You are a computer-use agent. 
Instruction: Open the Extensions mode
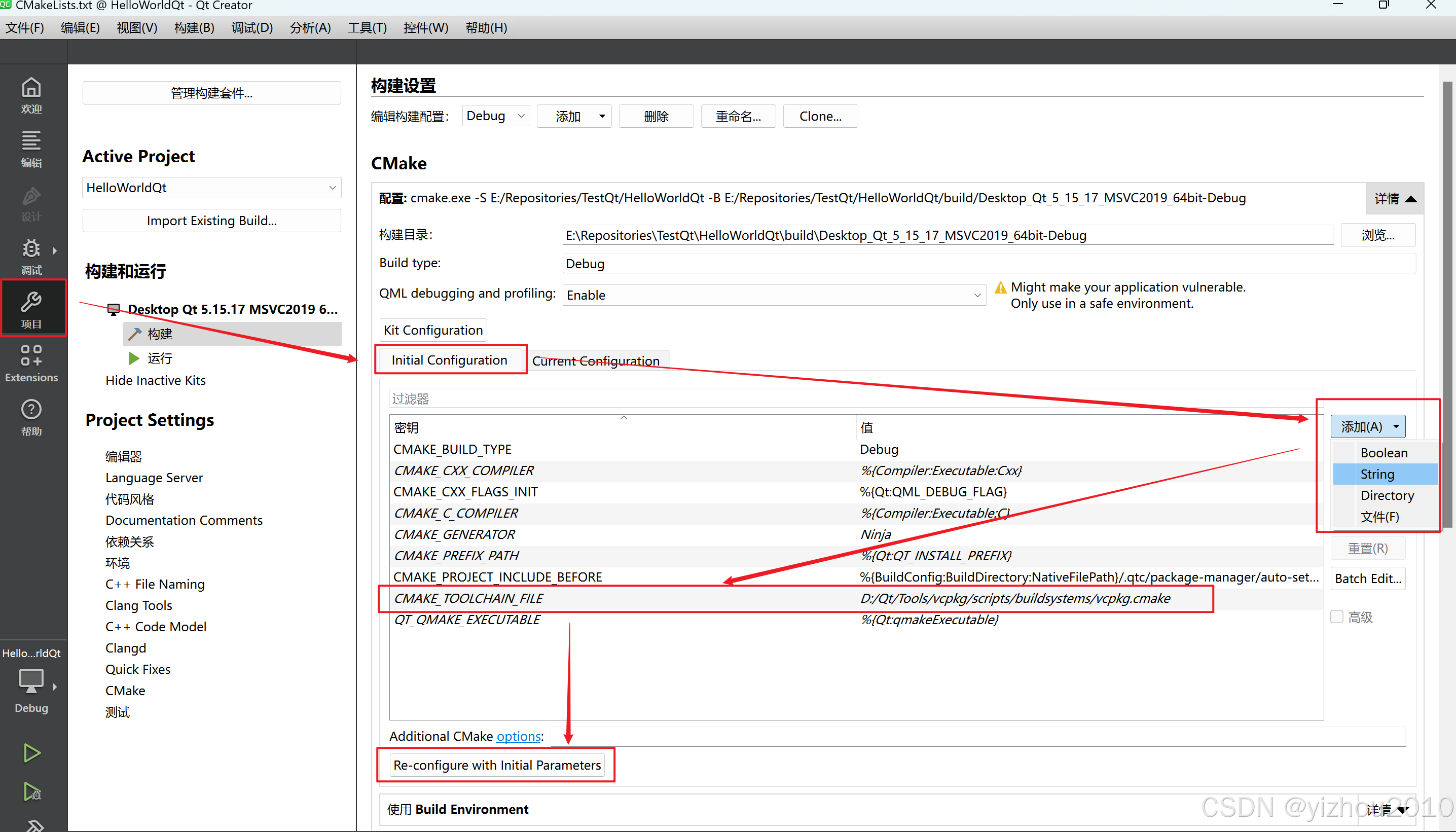coord(31,364)
